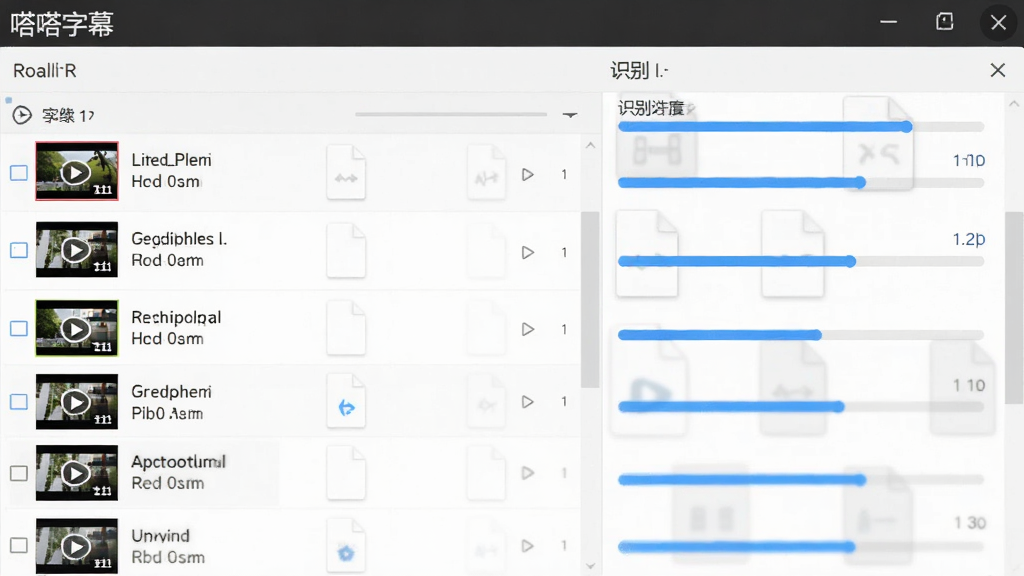Play the Apctootlumal item using its triangle icon
1024x576 pixels.
pos(528,473)
